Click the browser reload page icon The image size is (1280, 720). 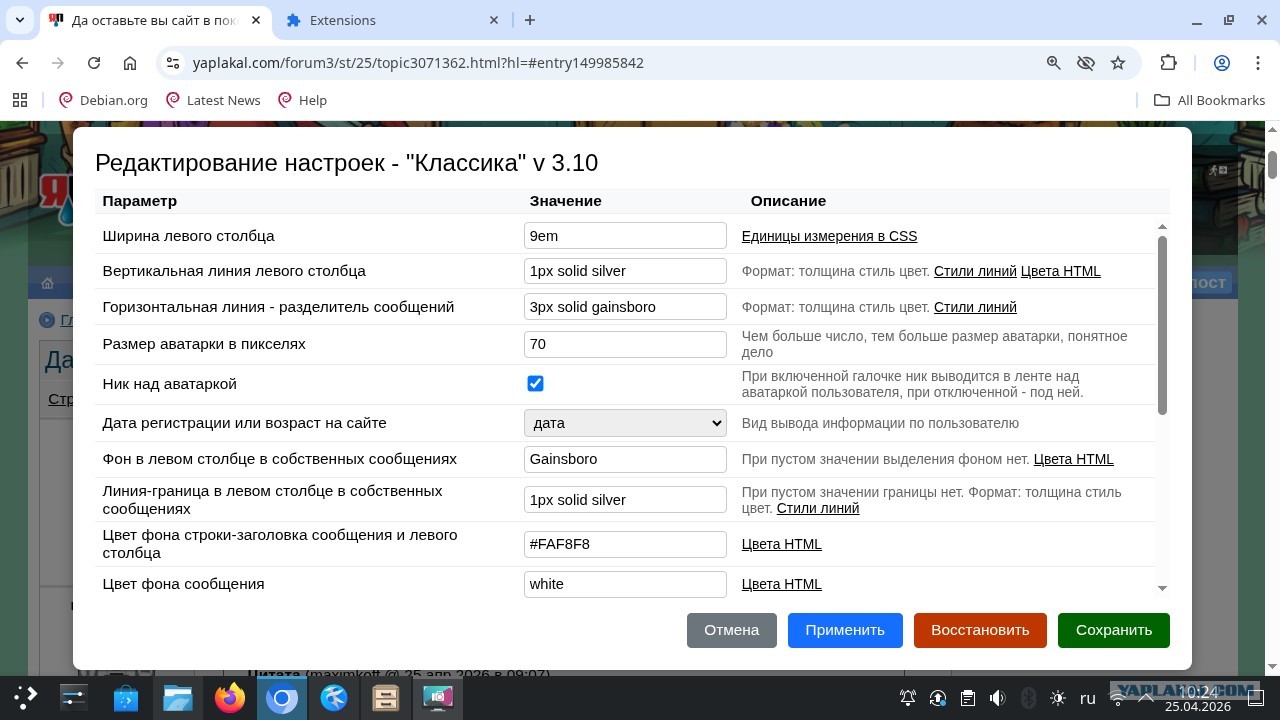tap(94, 63)
